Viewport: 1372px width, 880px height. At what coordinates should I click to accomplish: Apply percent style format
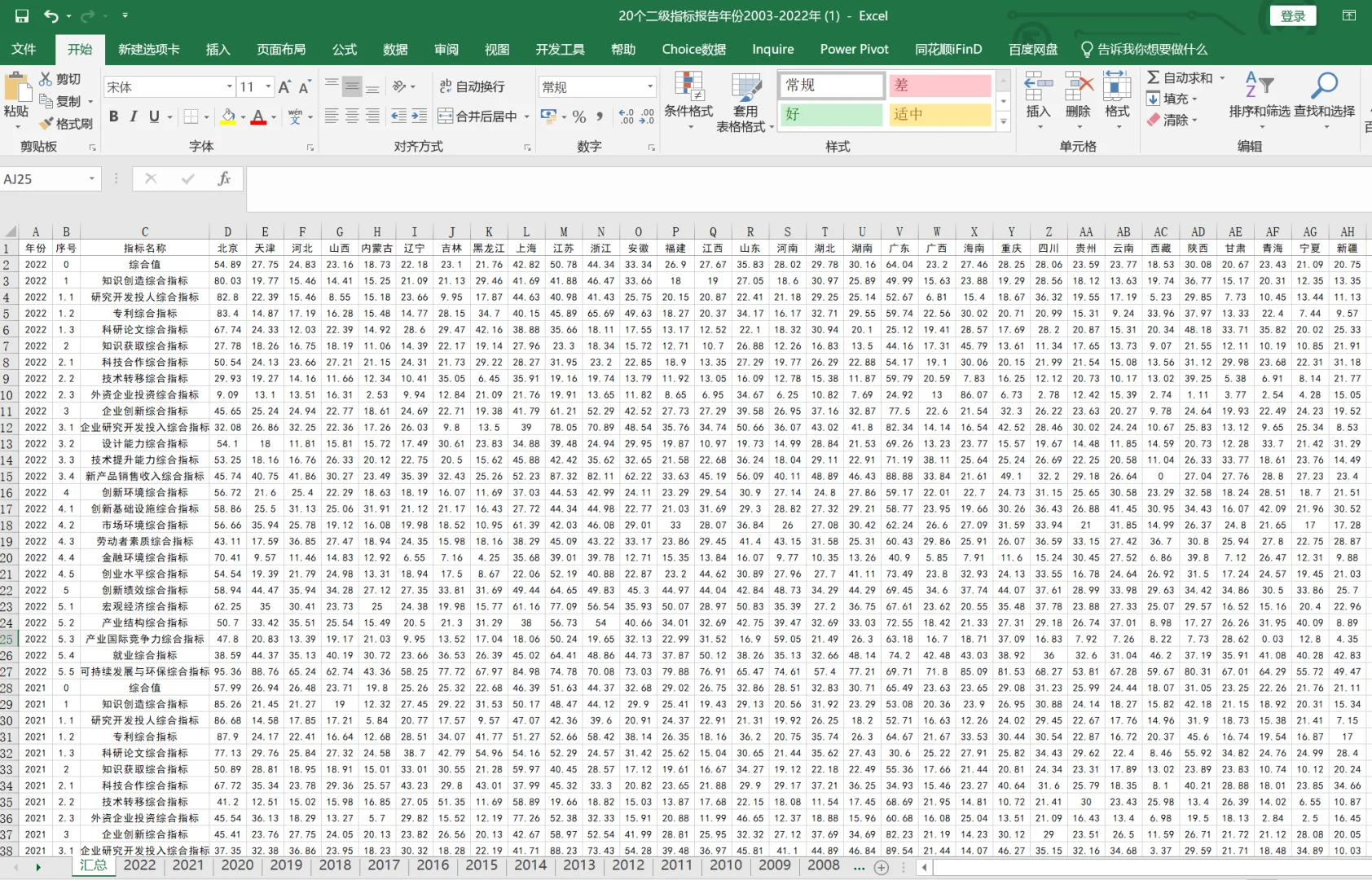click(579, 117)
